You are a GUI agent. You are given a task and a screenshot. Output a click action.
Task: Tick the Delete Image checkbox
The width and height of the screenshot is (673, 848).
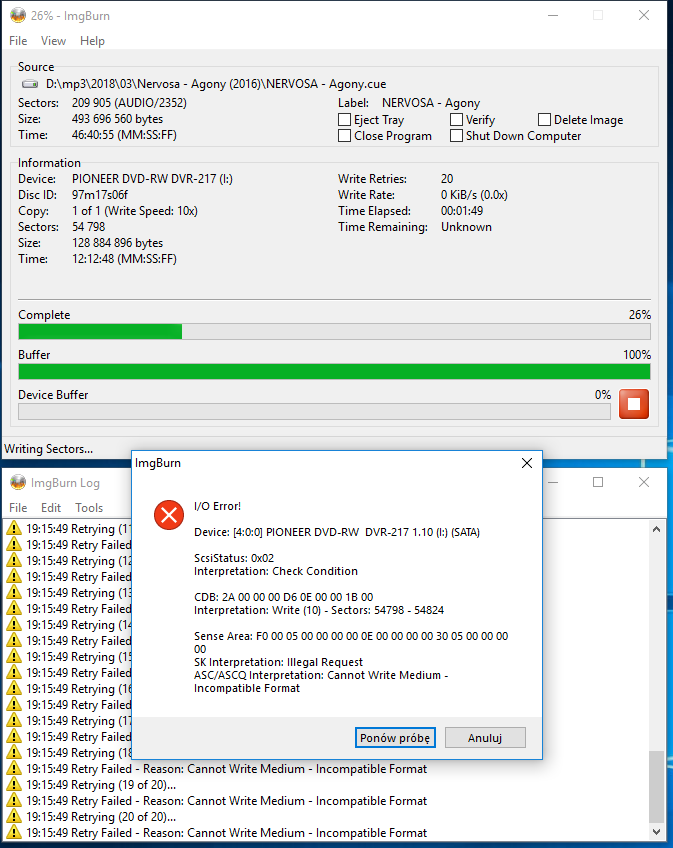click(x=544, y=120)
